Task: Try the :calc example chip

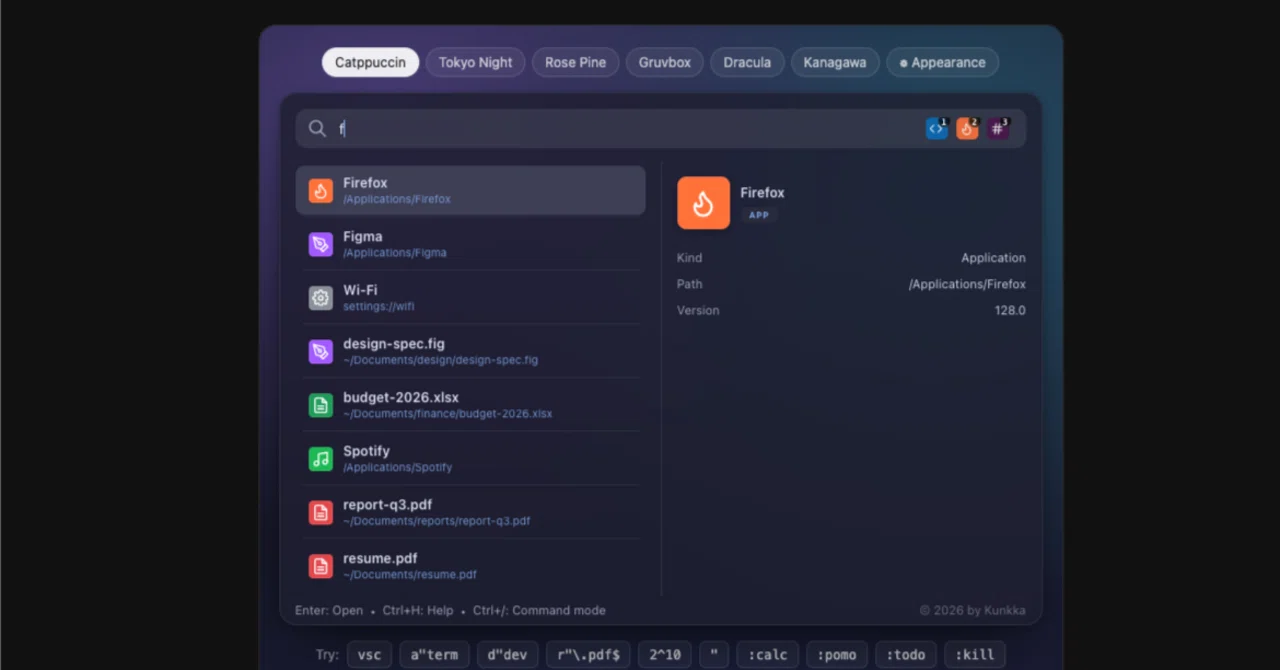Action: pos(768,655)
